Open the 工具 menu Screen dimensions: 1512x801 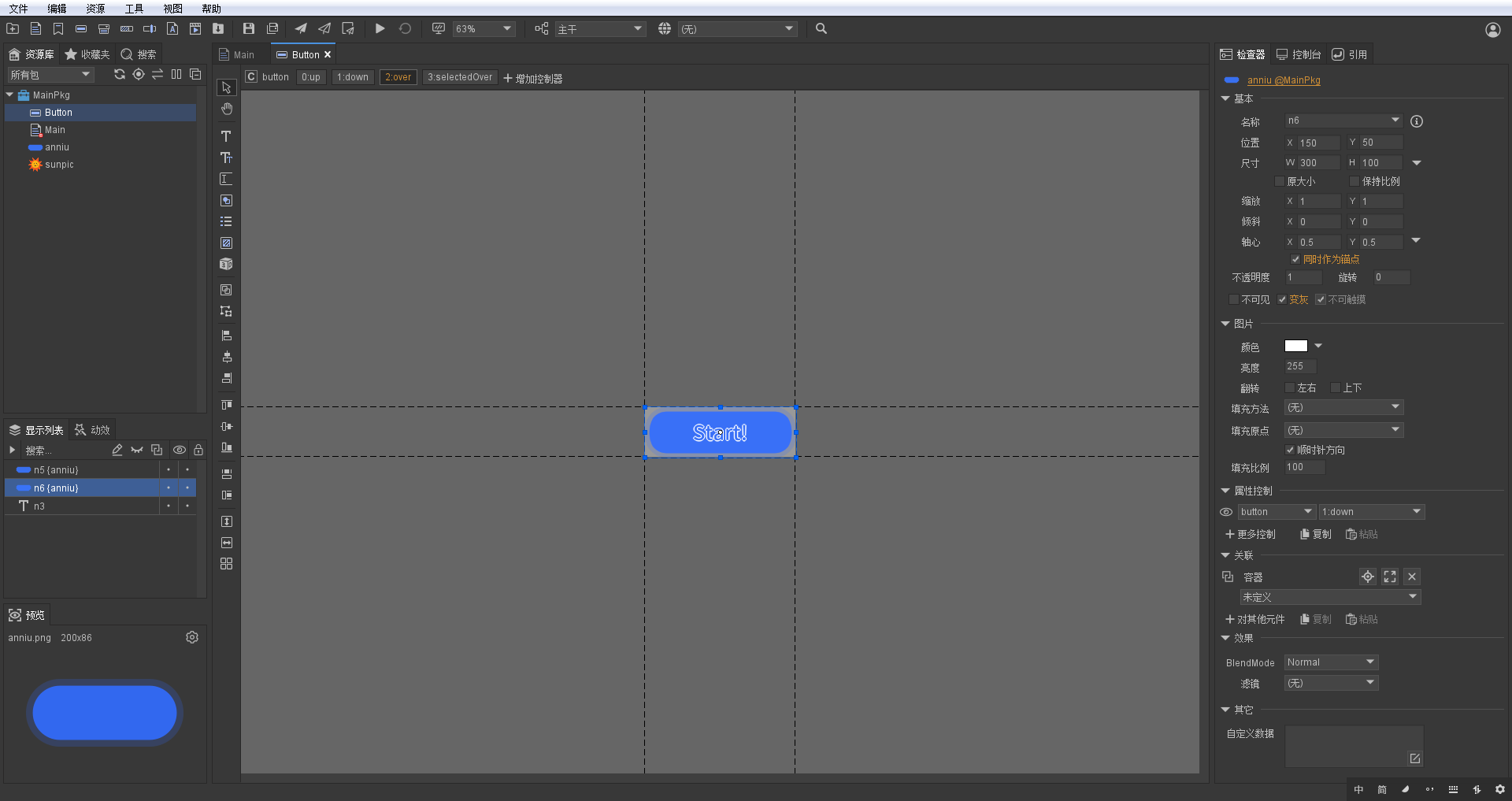pyautogui.click(x=134, y=9)
